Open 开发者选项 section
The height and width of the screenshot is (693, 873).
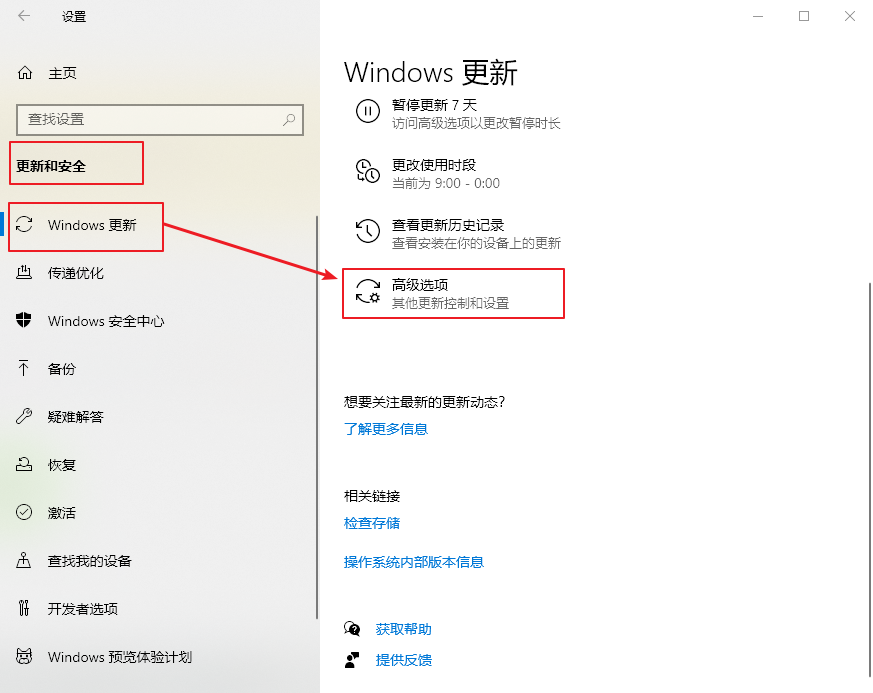pyautogui.click(x=83, y=608)
